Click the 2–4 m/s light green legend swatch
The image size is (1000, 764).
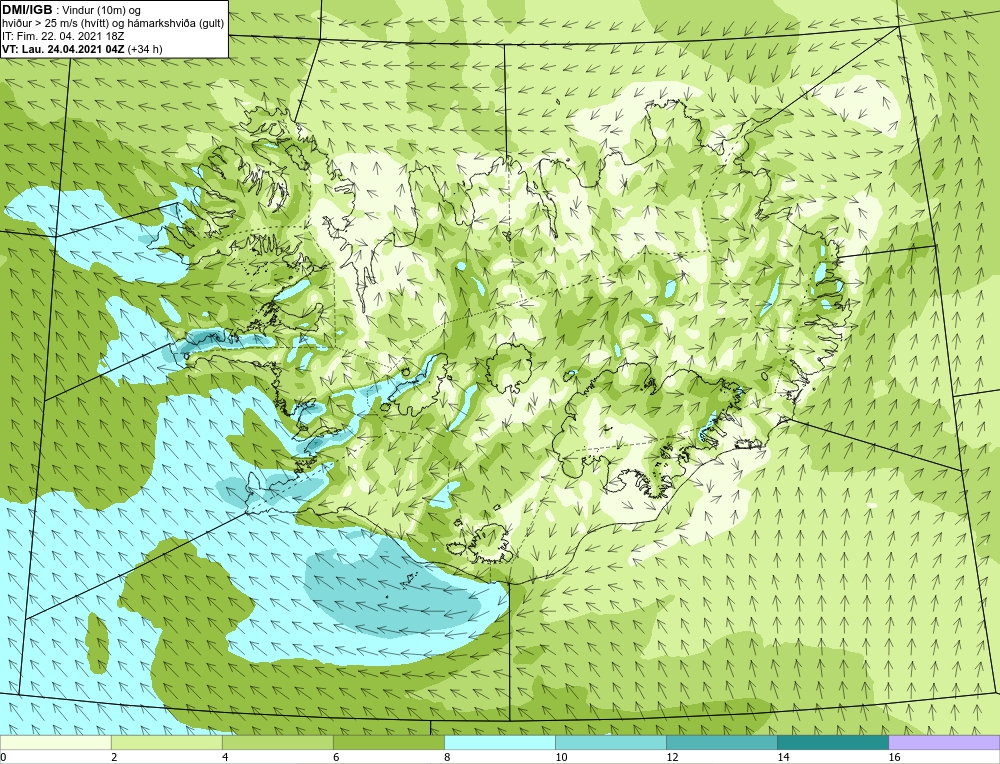pos(166,742)
